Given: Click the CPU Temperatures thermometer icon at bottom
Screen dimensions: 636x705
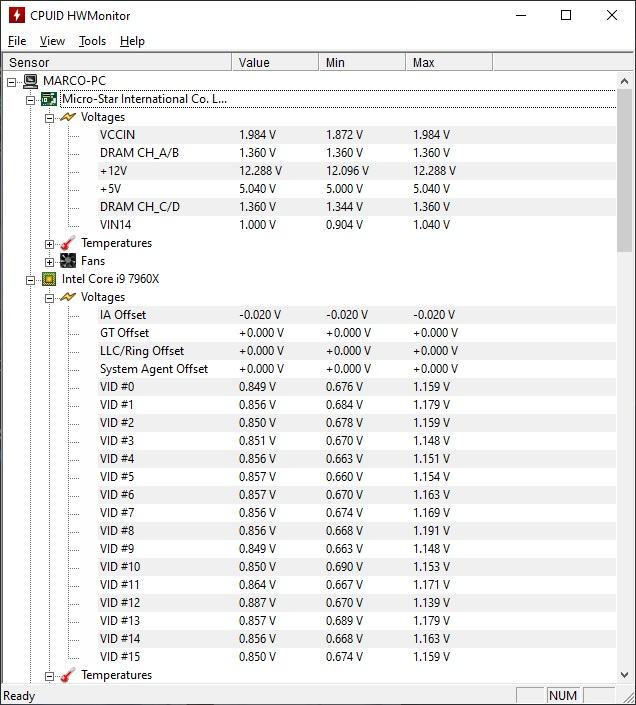Looking at the screenshot, I should click(x=68, y=675).
